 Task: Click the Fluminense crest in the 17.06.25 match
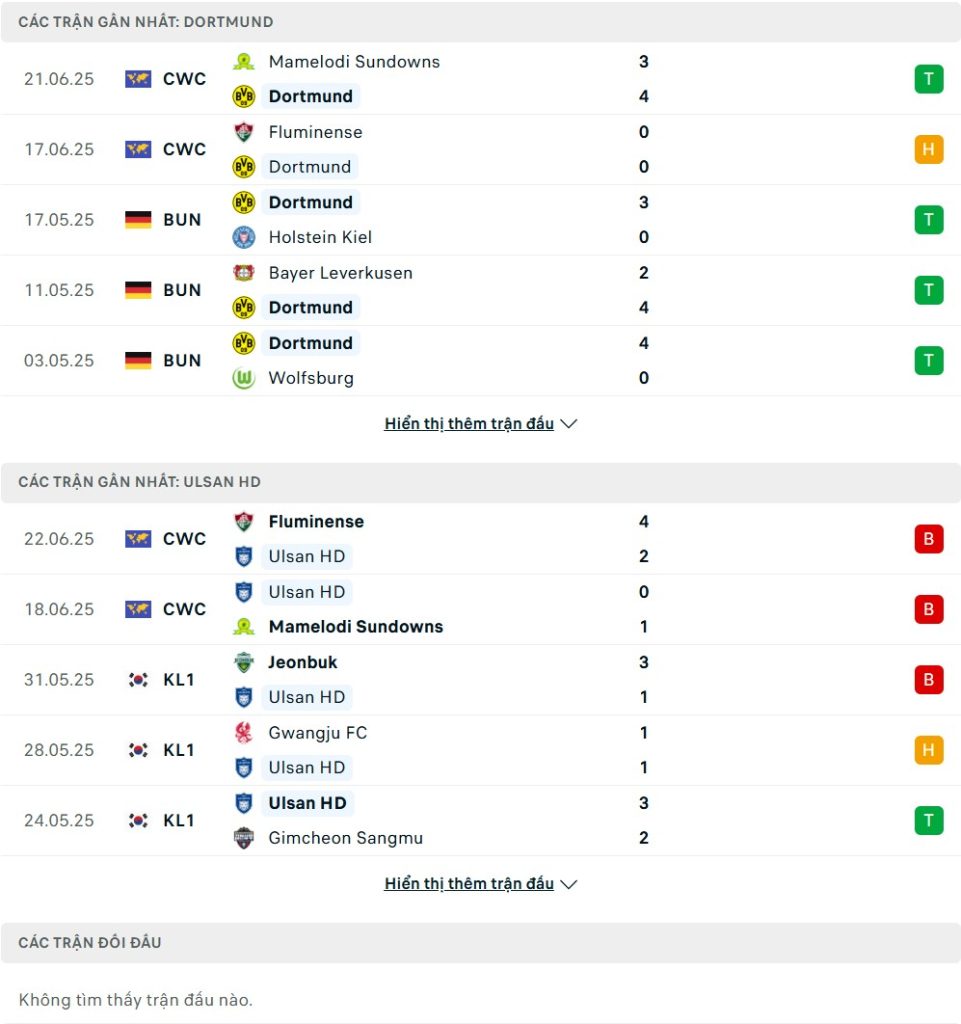[244, 133]
